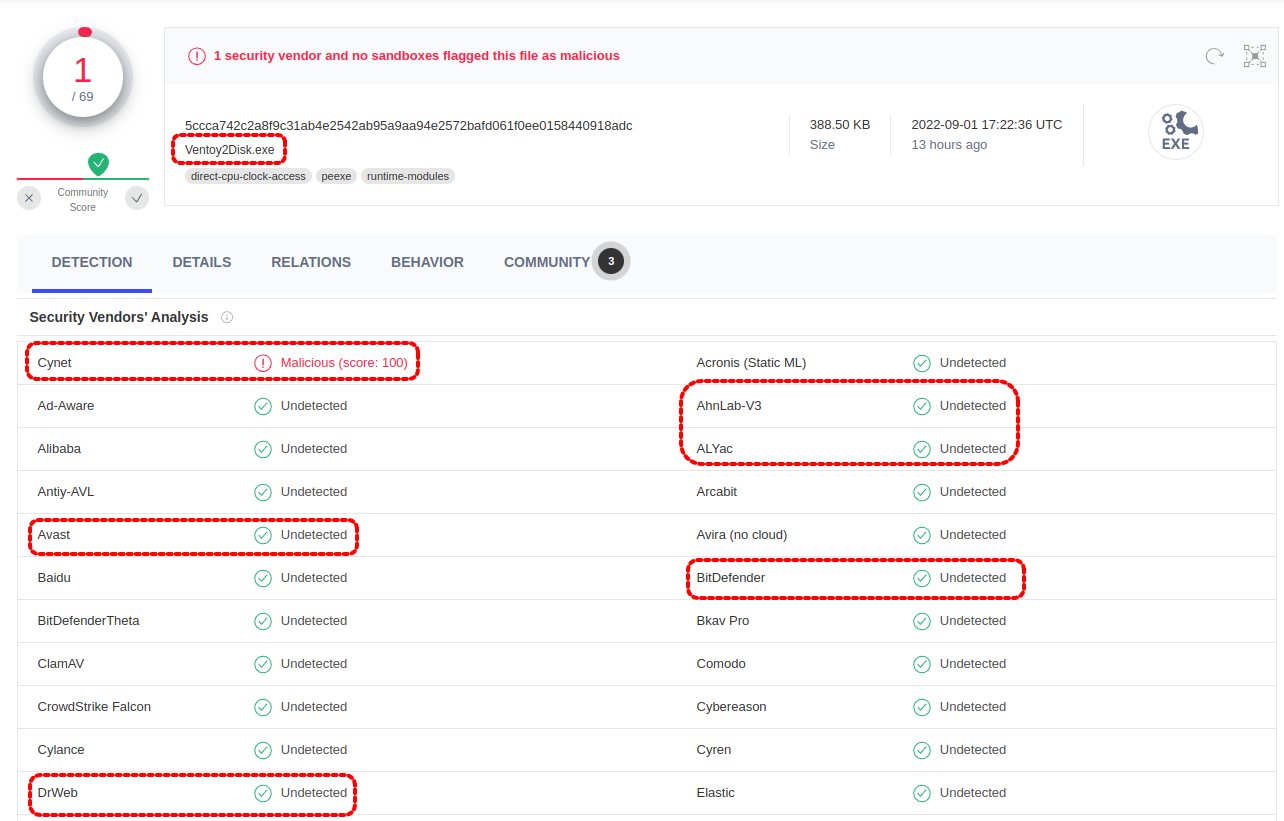
Task: Click the Community comment count badge 3
Action: pyautogui.click(x=611, y=261)
